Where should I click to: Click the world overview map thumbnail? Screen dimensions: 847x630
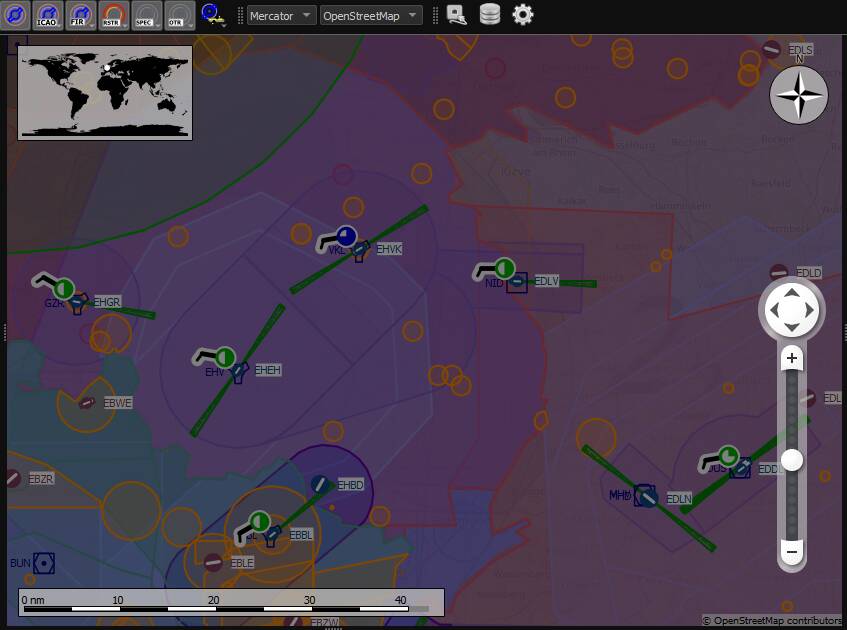pyautogui.click(x=104, y=92)
